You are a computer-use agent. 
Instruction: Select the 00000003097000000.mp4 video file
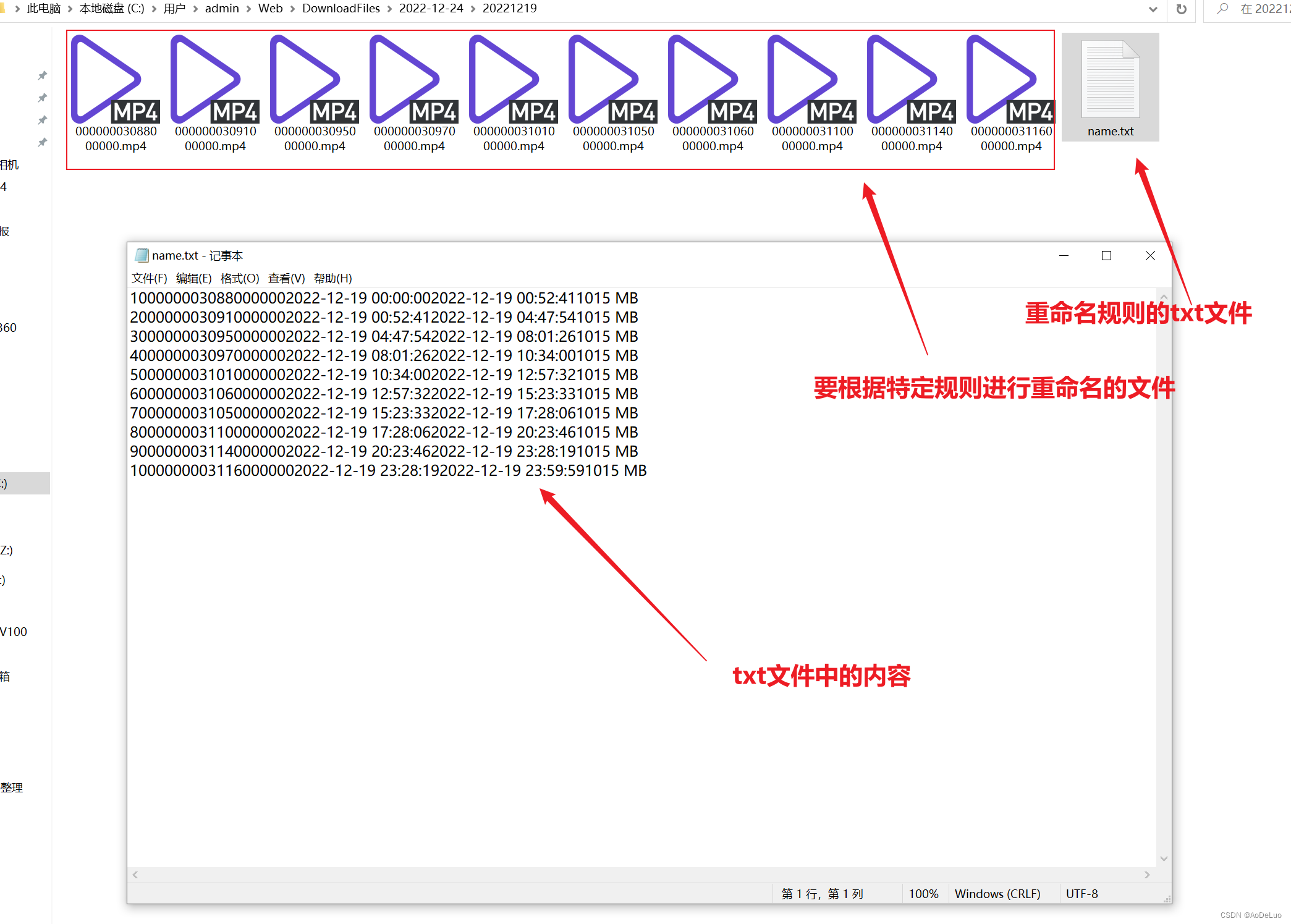point(414,94)
